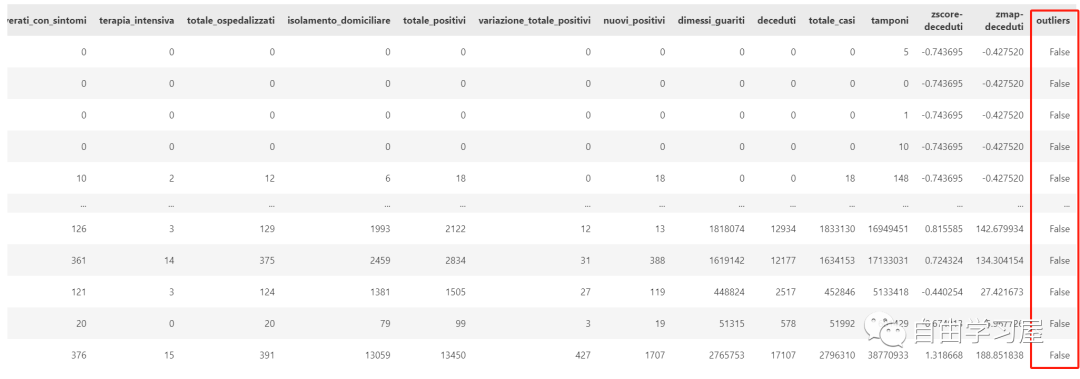Select the variazione_totale_positivi header

point(534,21)
